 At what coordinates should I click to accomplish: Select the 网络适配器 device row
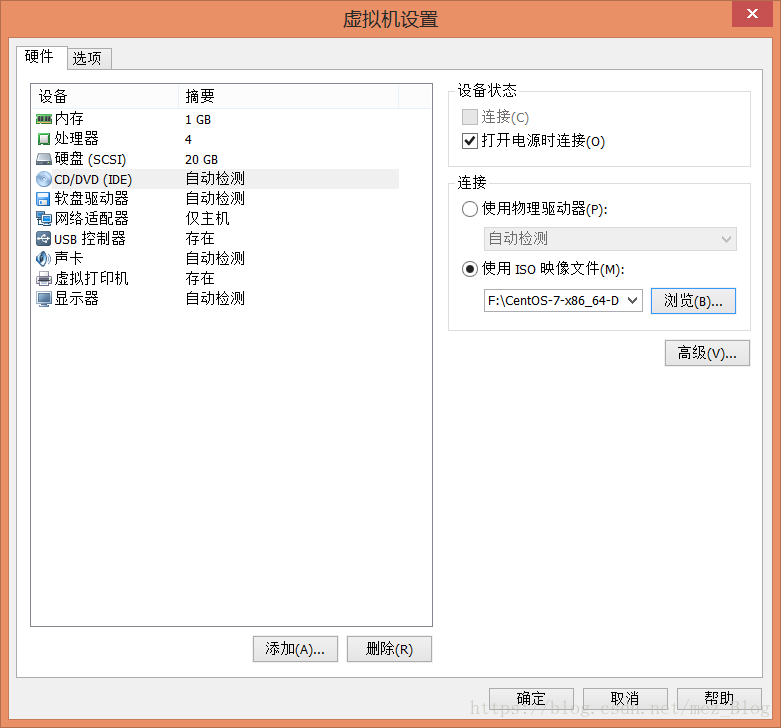pos(216,219)
